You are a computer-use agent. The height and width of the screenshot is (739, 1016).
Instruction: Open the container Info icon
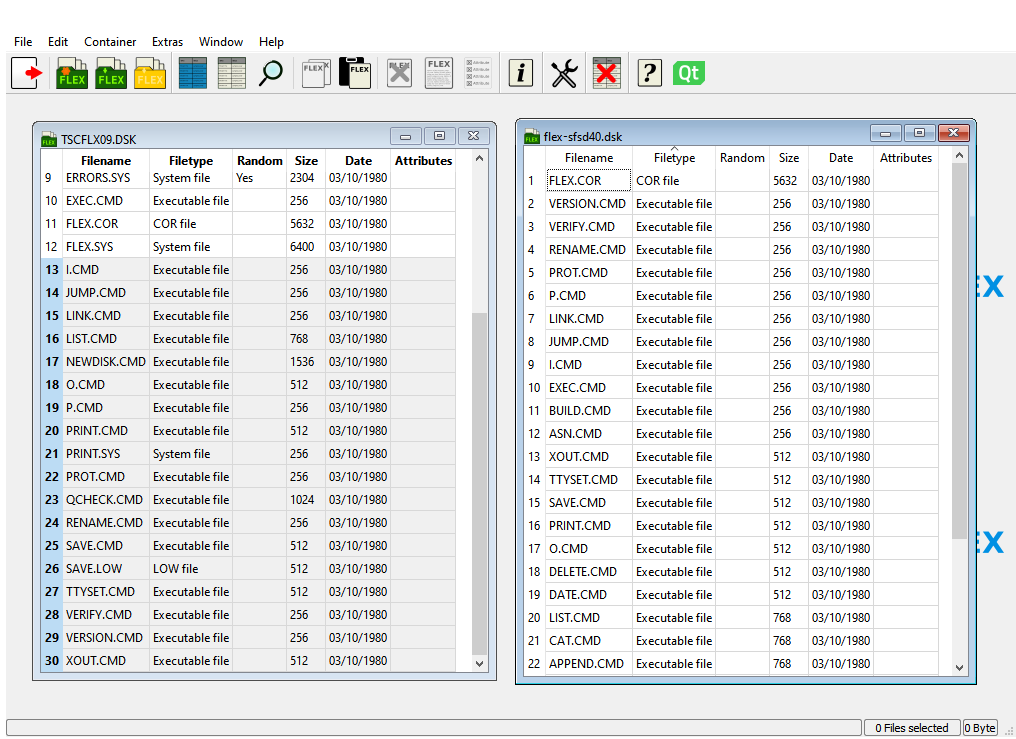[x=521, y=73]
